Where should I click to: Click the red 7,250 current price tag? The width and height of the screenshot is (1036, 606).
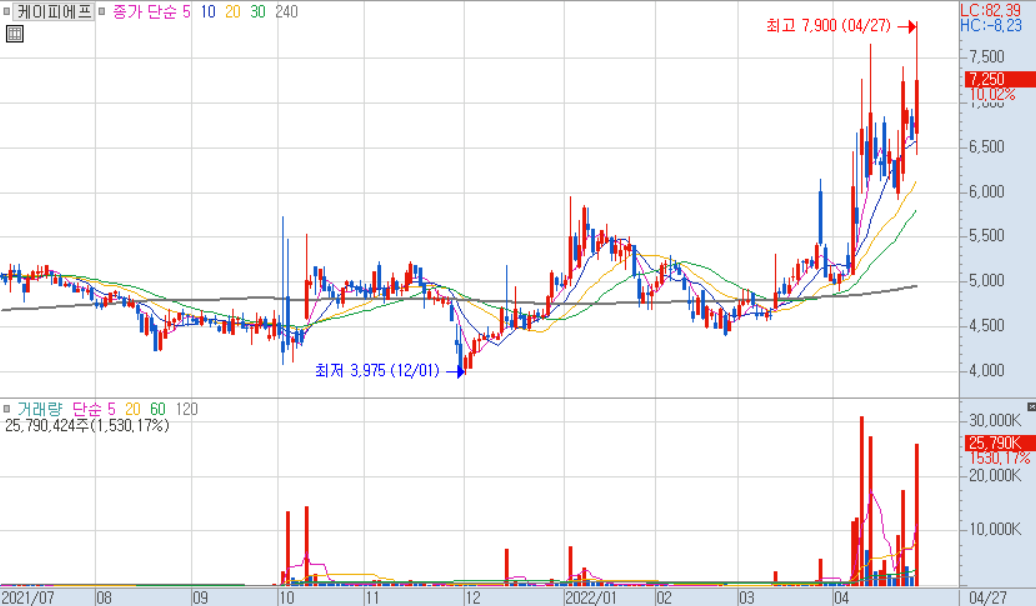(1000, 79)
